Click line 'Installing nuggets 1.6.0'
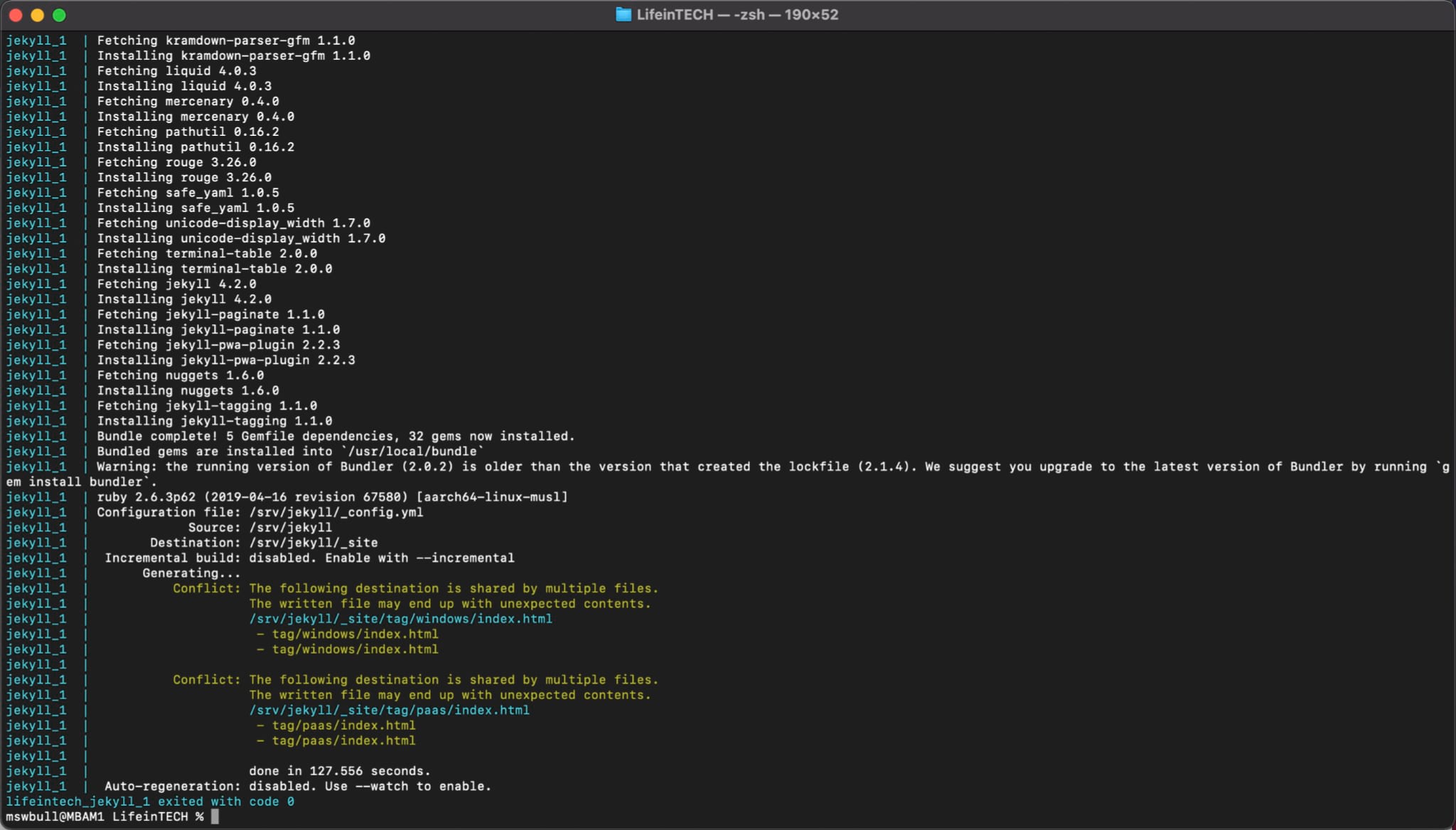The image size is (1456, 830). pyautogui.click(x=188, y=390)
